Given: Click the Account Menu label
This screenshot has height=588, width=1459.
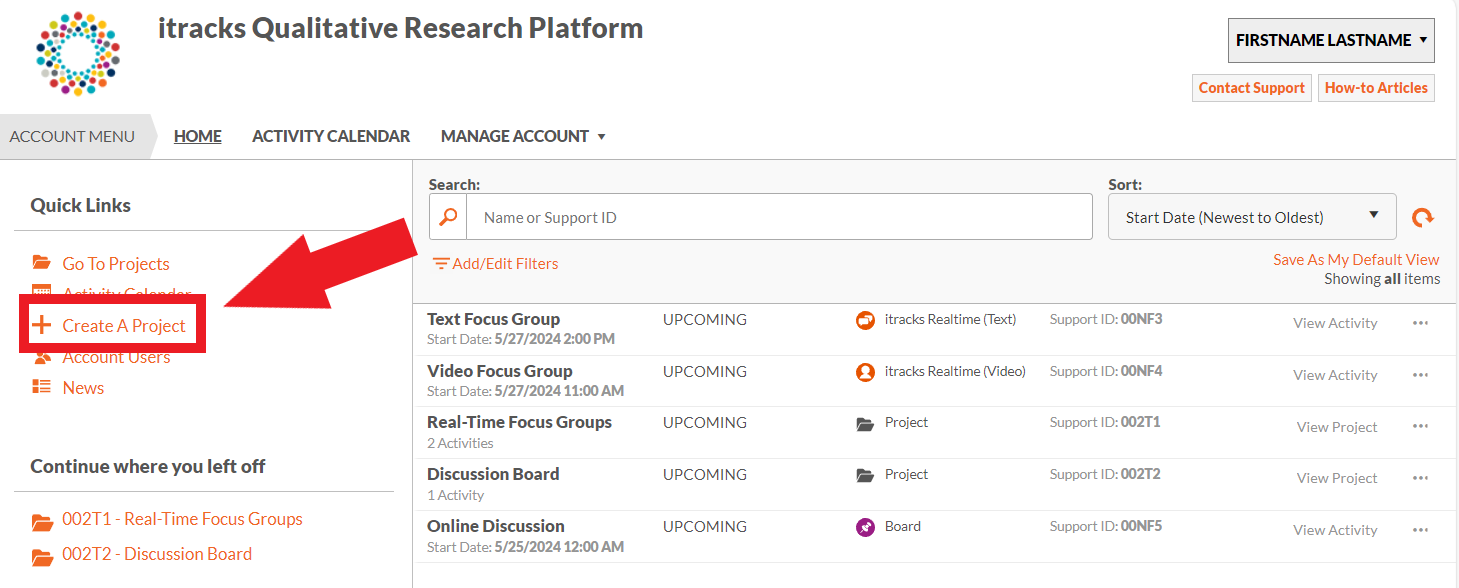Looking at the screenshot, I should [72, 136].
